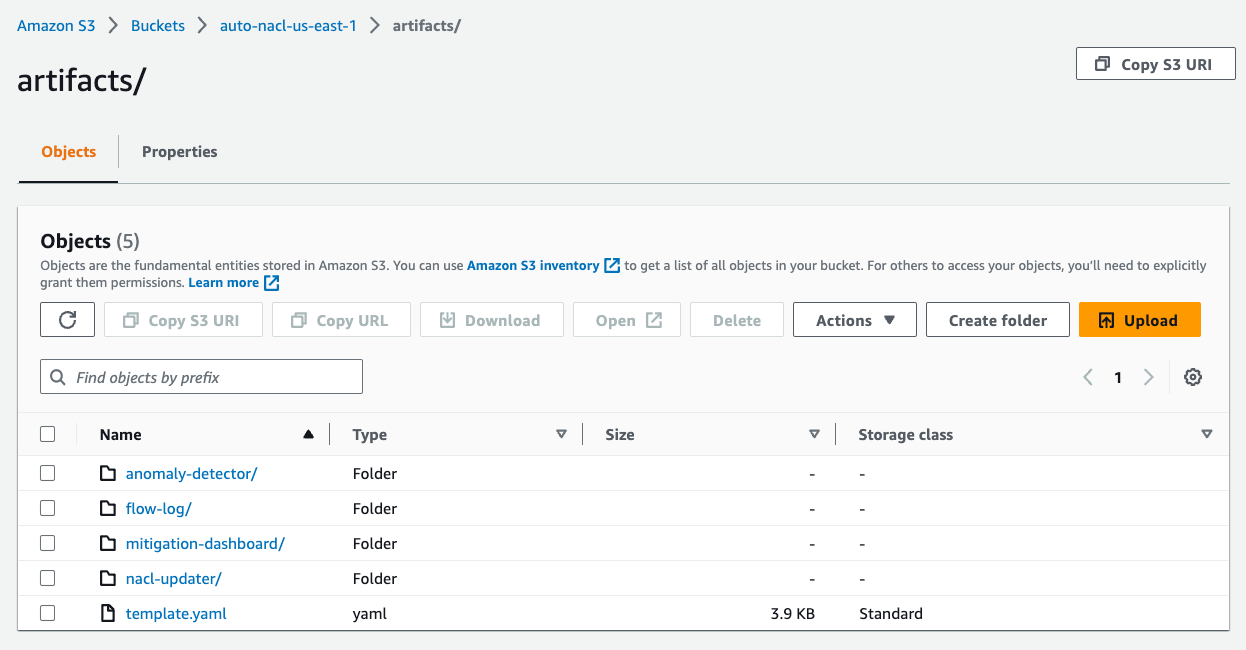Click the Copy URL icon button
Viewport: 1246px width, 650px height.
[298, 319]
